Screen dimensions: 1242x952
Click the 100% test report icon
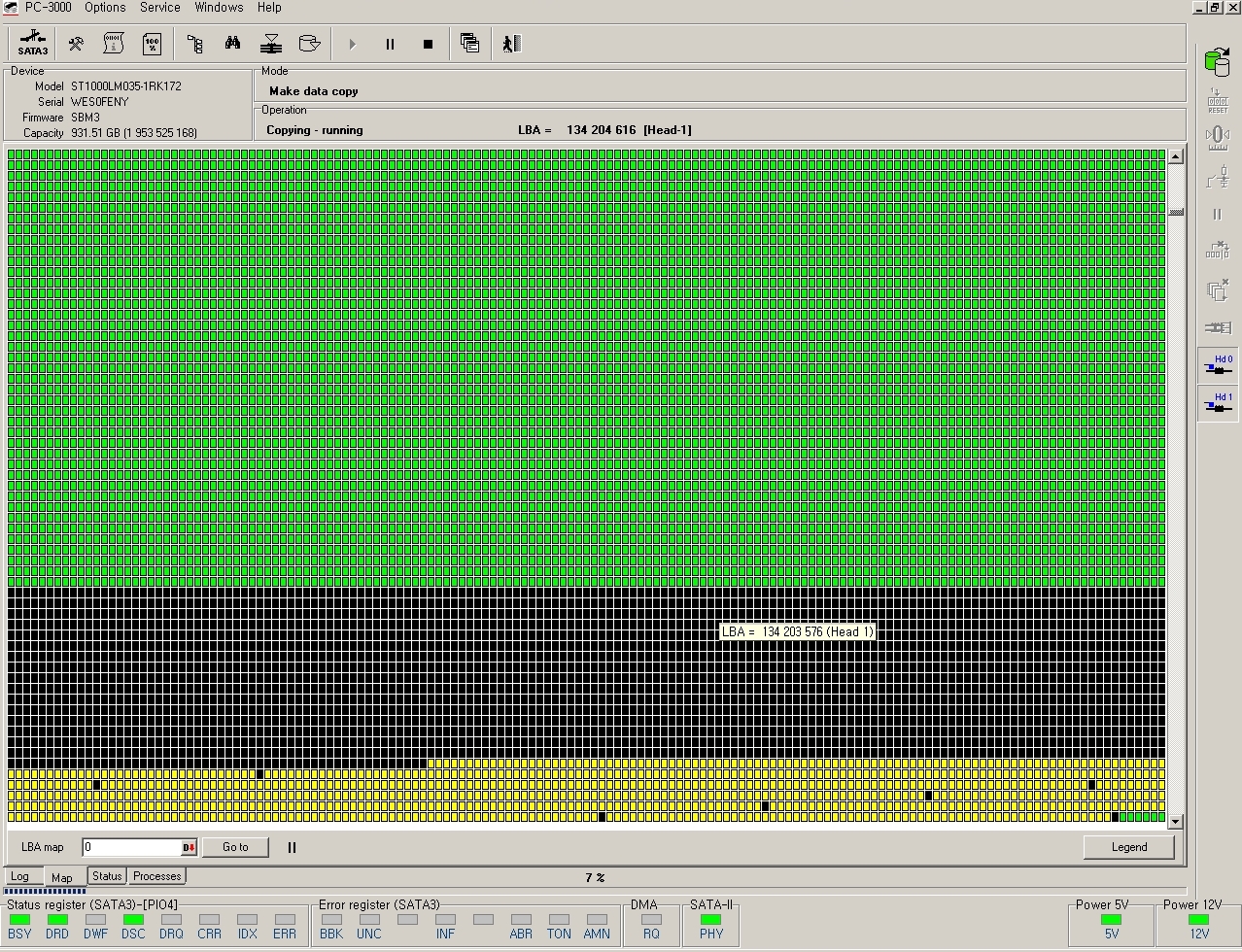pyautogui.click(x=153, y=44)
